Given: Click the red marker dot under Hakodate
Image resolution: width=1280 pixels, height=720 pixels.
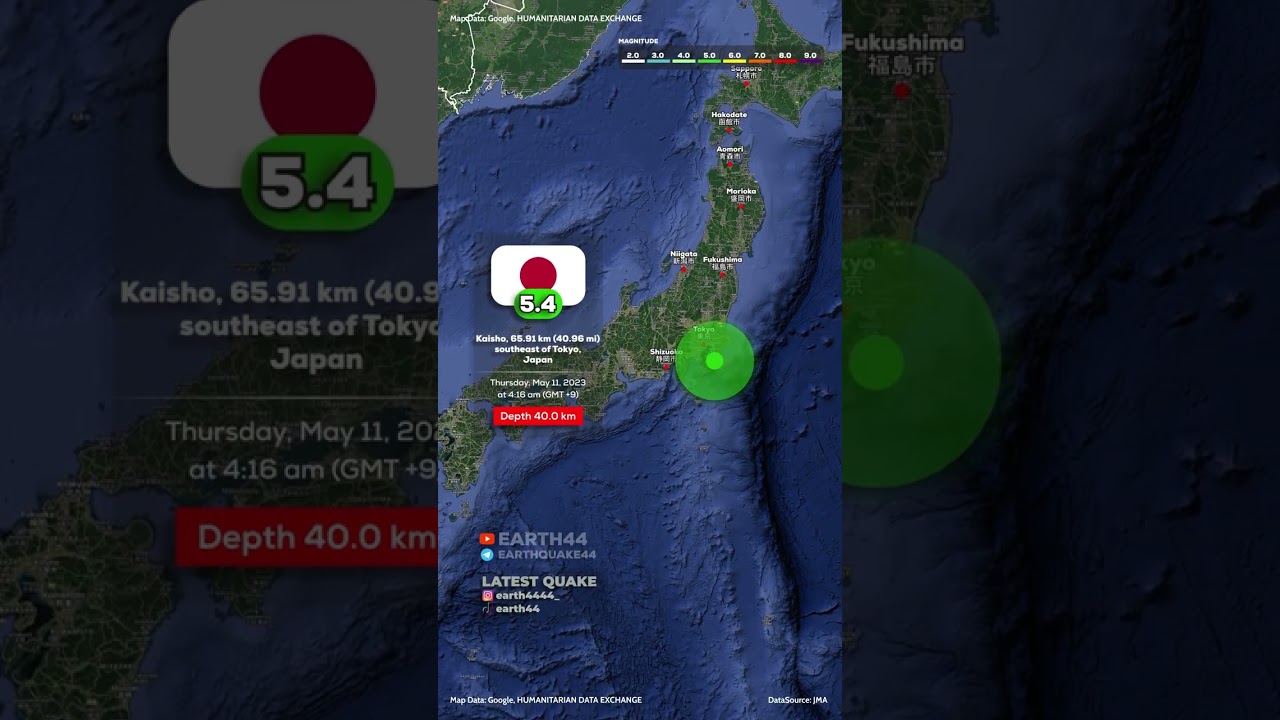Looking at the screenshot, I should pos(729,129).
